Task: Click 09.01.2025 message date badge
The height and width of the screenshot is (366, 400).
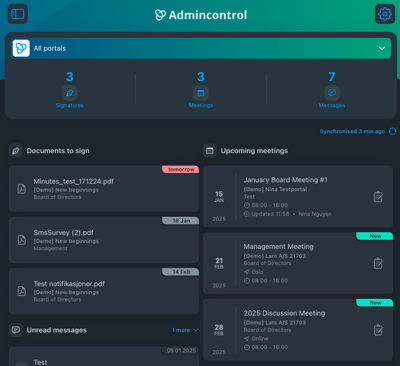Action: [x=181, y=351]
